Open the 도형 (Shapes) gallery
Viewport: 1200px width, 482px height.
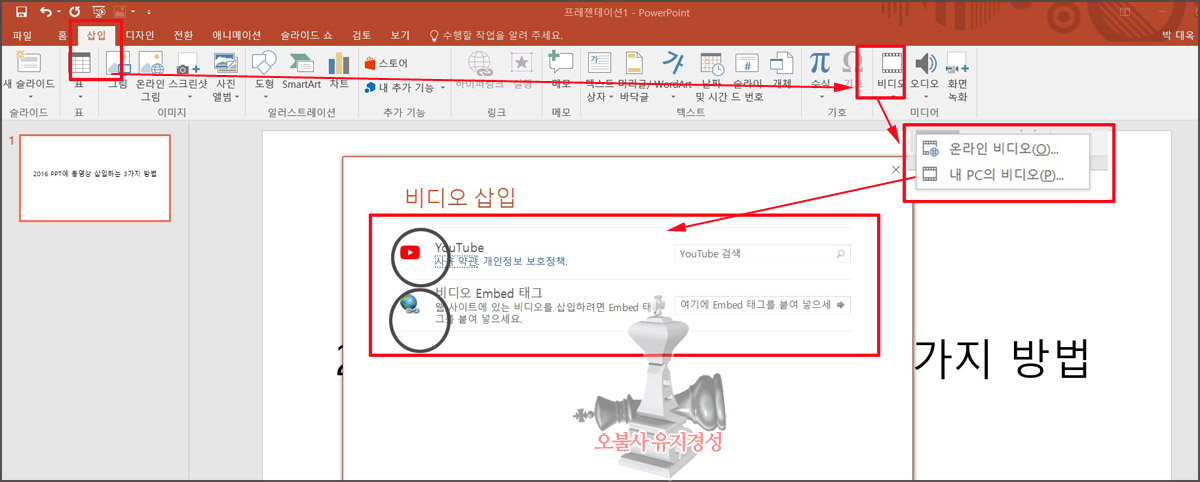click(263, 64)
